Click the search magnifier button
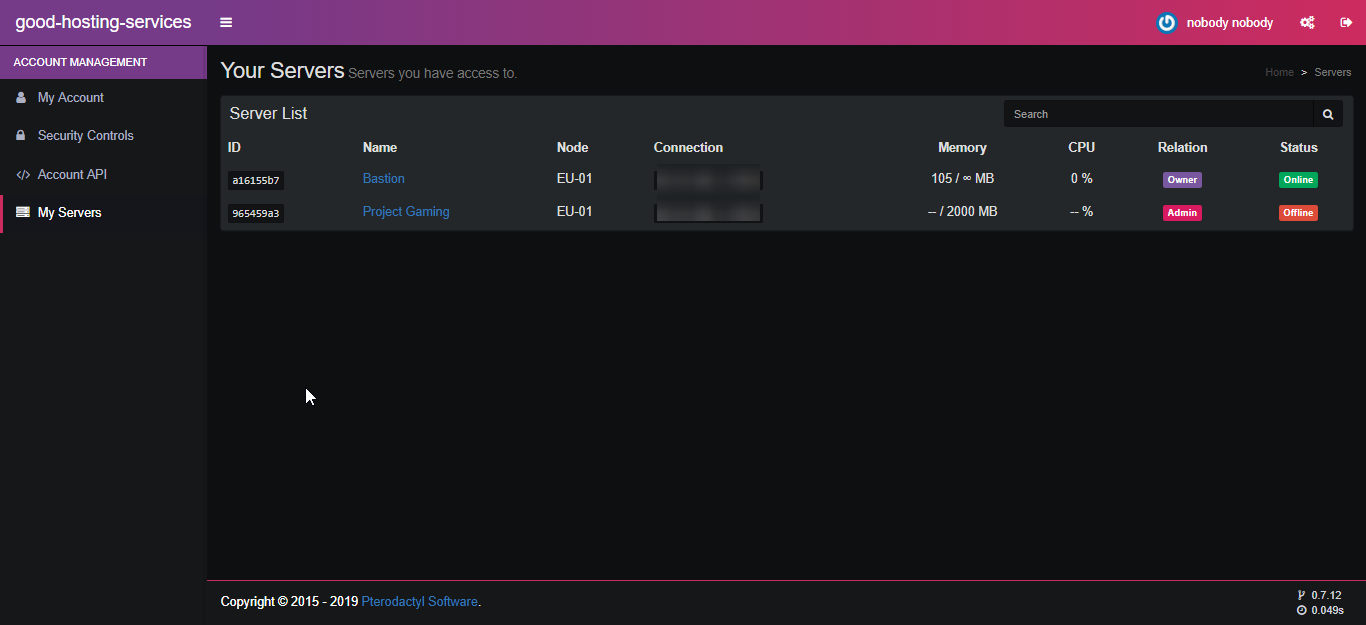Screen dimensions: 1366x625 point(1328,114)
